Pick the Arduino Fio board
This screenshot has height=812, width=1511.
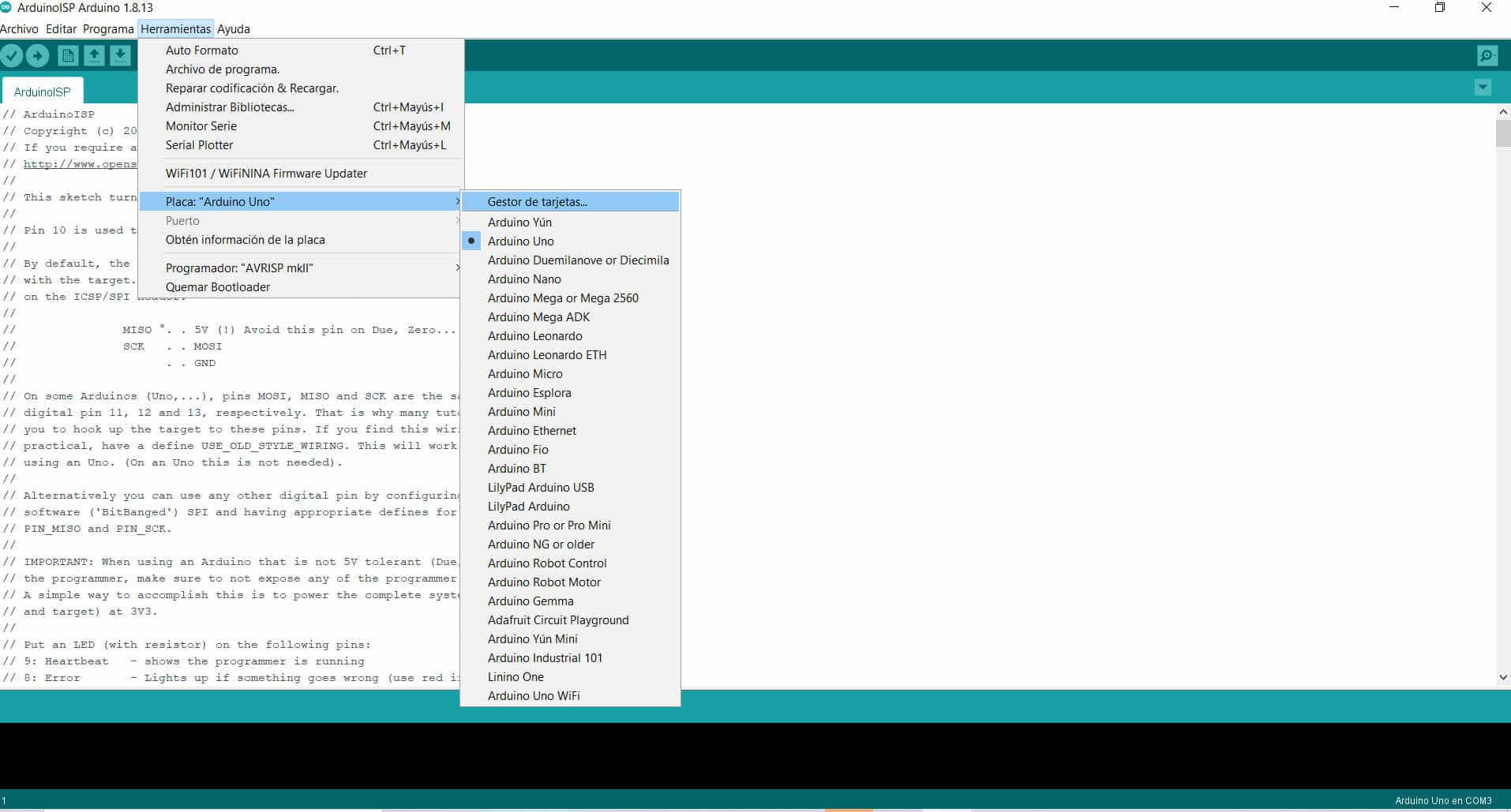point(570,450)
